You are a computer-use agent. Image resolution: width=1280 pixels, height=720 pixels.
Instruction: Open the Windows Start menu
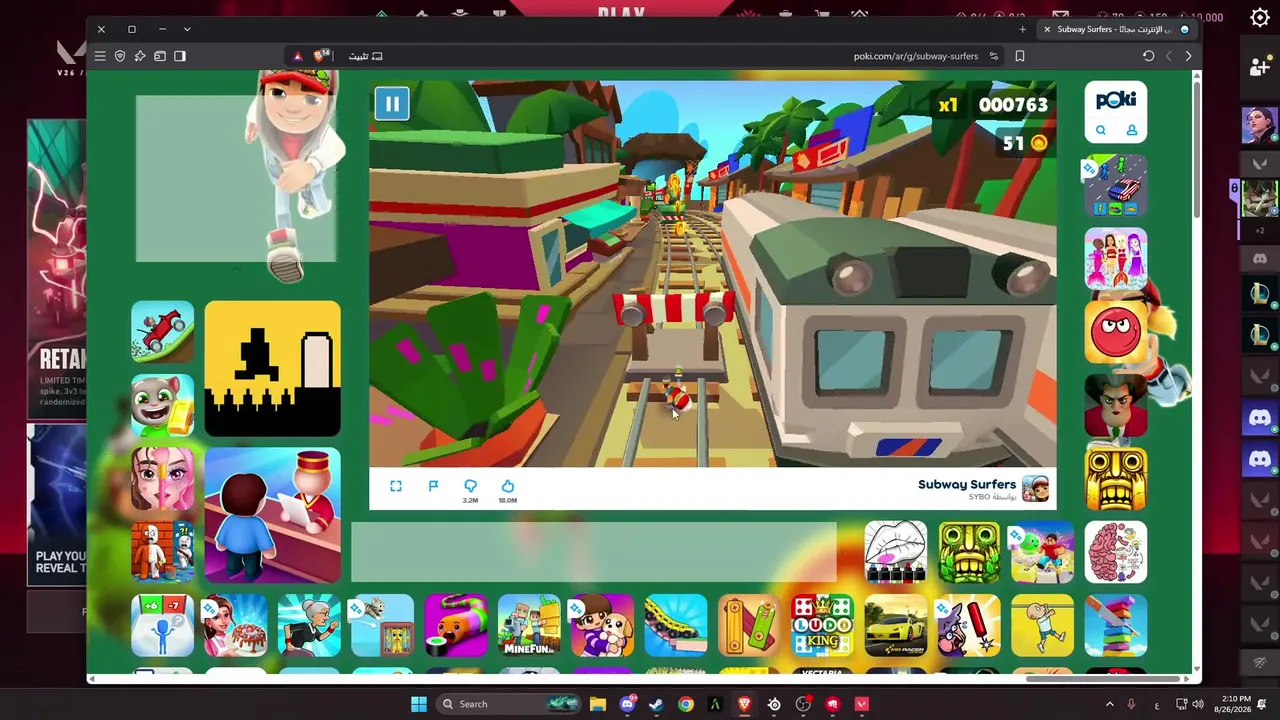coord(419,704)
